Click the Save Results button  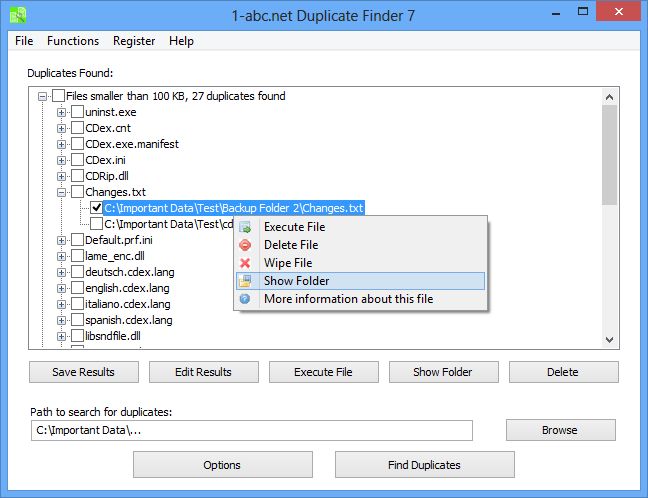click(x=81, y=372)
